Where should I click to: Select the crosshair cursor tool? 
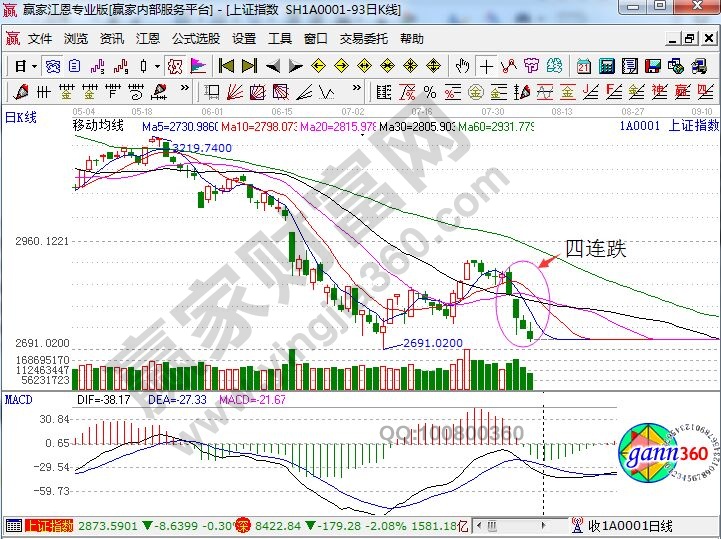tap(486, 66)
